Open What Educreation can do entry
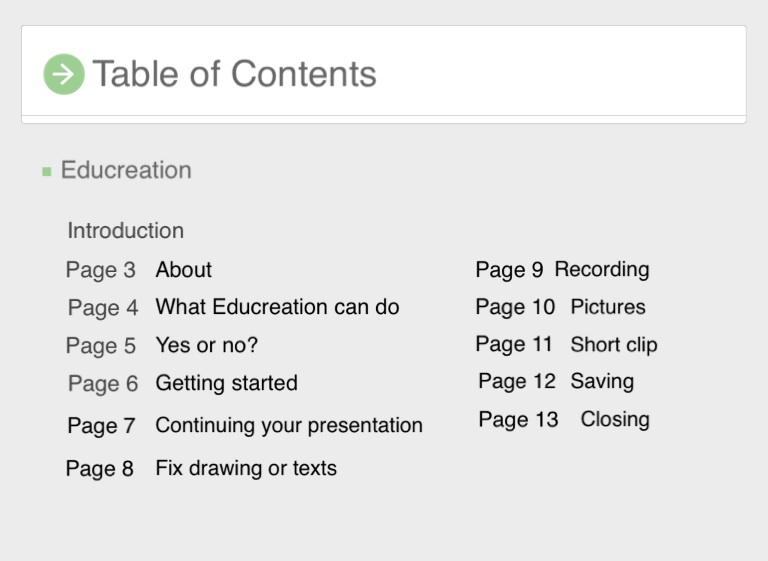This screenshot has height=561, width=768. [x=277, y=307]
